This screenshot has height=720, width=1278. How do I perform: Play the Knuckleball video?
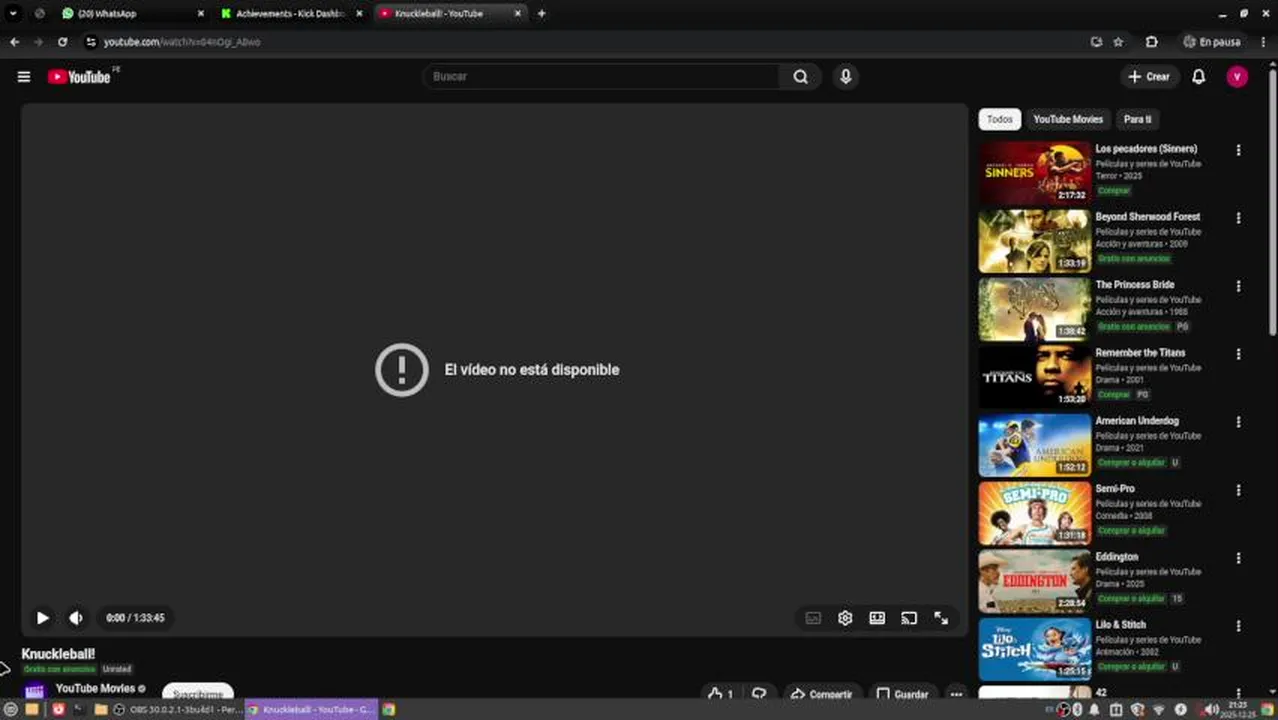pyautogui.click(x=42, y=618)
